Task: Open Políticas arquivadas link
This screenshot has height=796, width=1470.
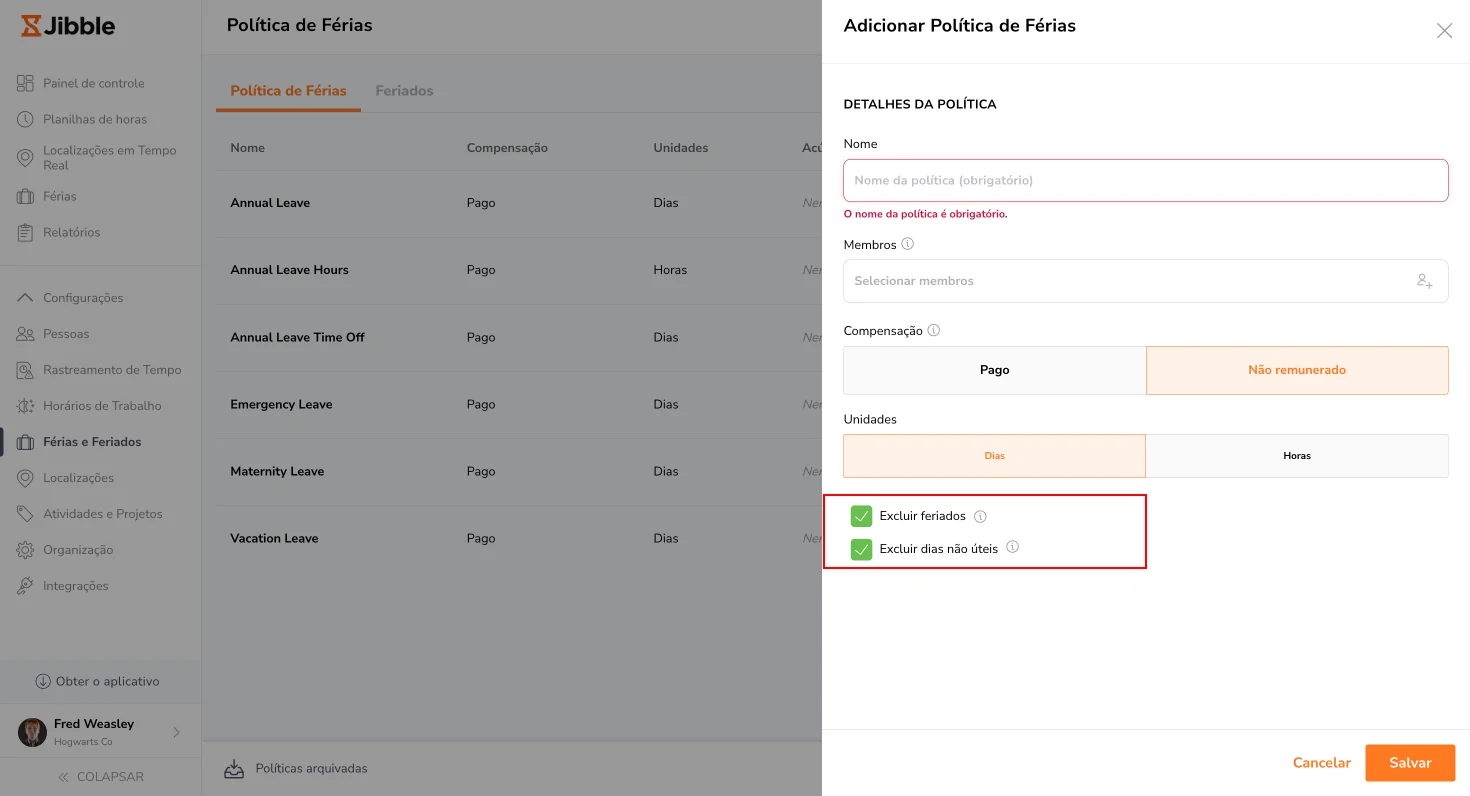Action: click(312, 769)
